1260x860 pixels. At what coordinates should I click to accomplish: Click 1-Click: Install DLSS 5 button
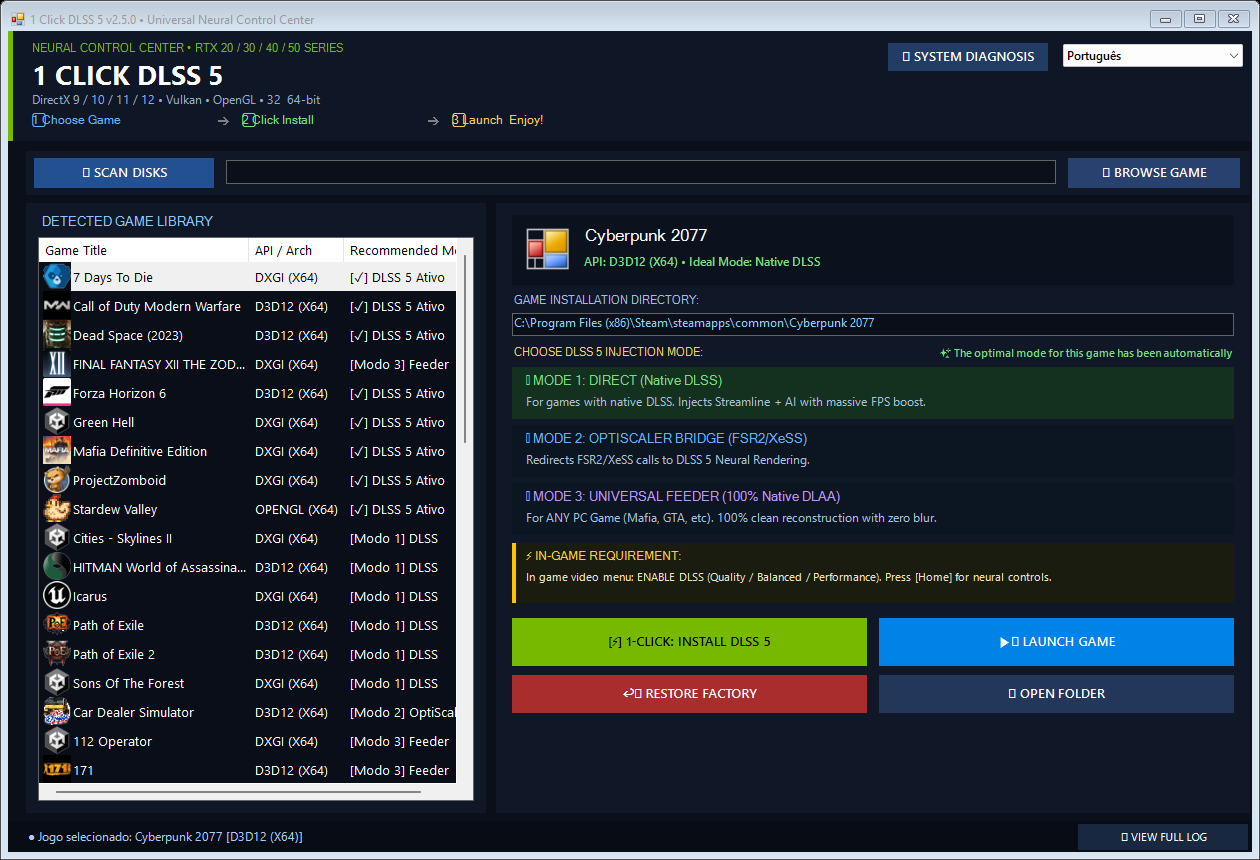point(689,642)
